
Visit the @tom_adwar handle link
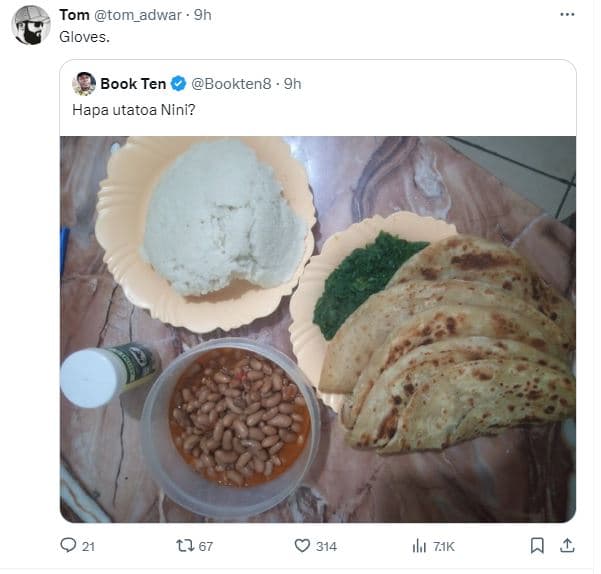coord(135,14)
